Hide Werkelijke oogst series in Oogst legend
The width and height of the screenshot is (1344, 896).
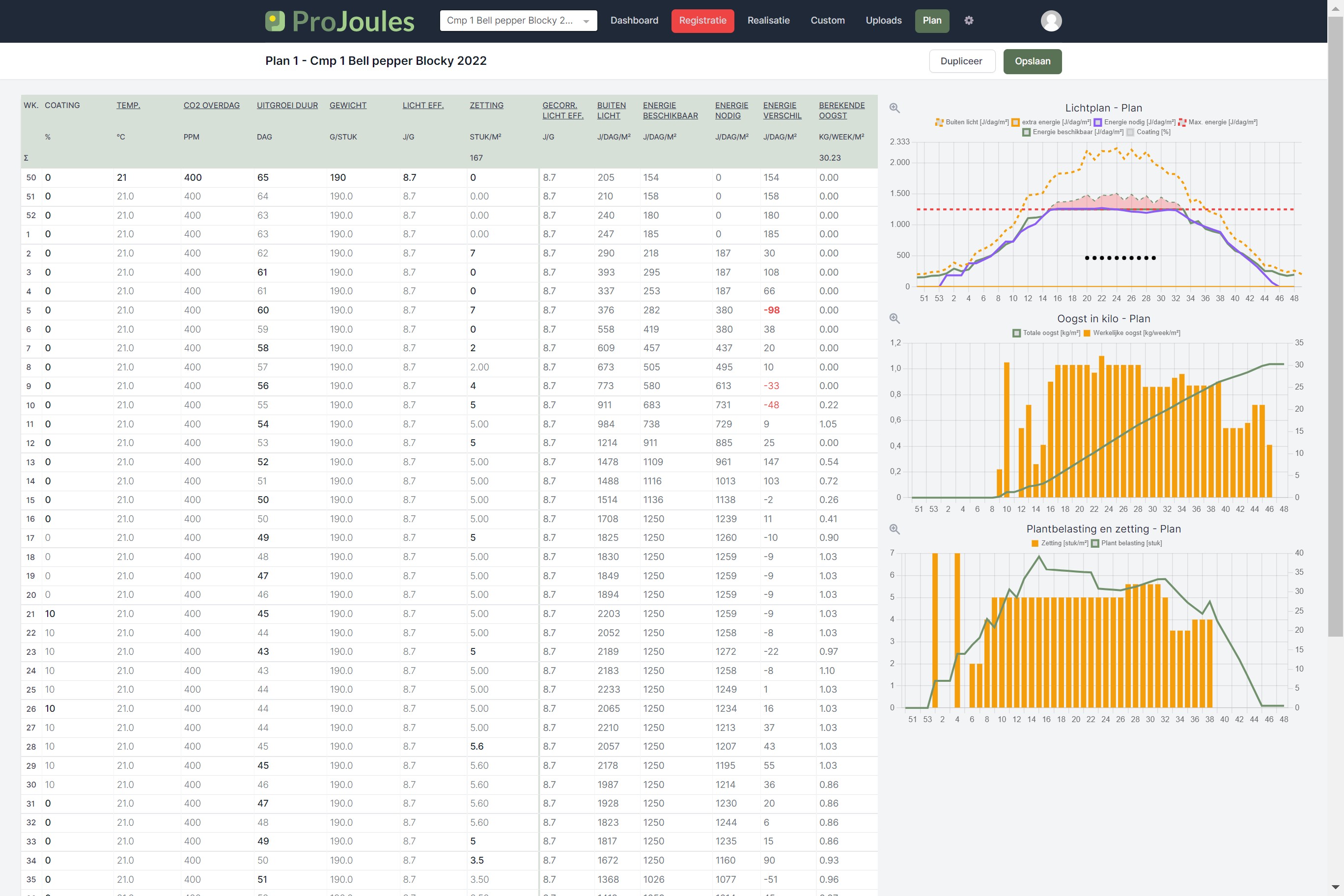[1087, 333]
